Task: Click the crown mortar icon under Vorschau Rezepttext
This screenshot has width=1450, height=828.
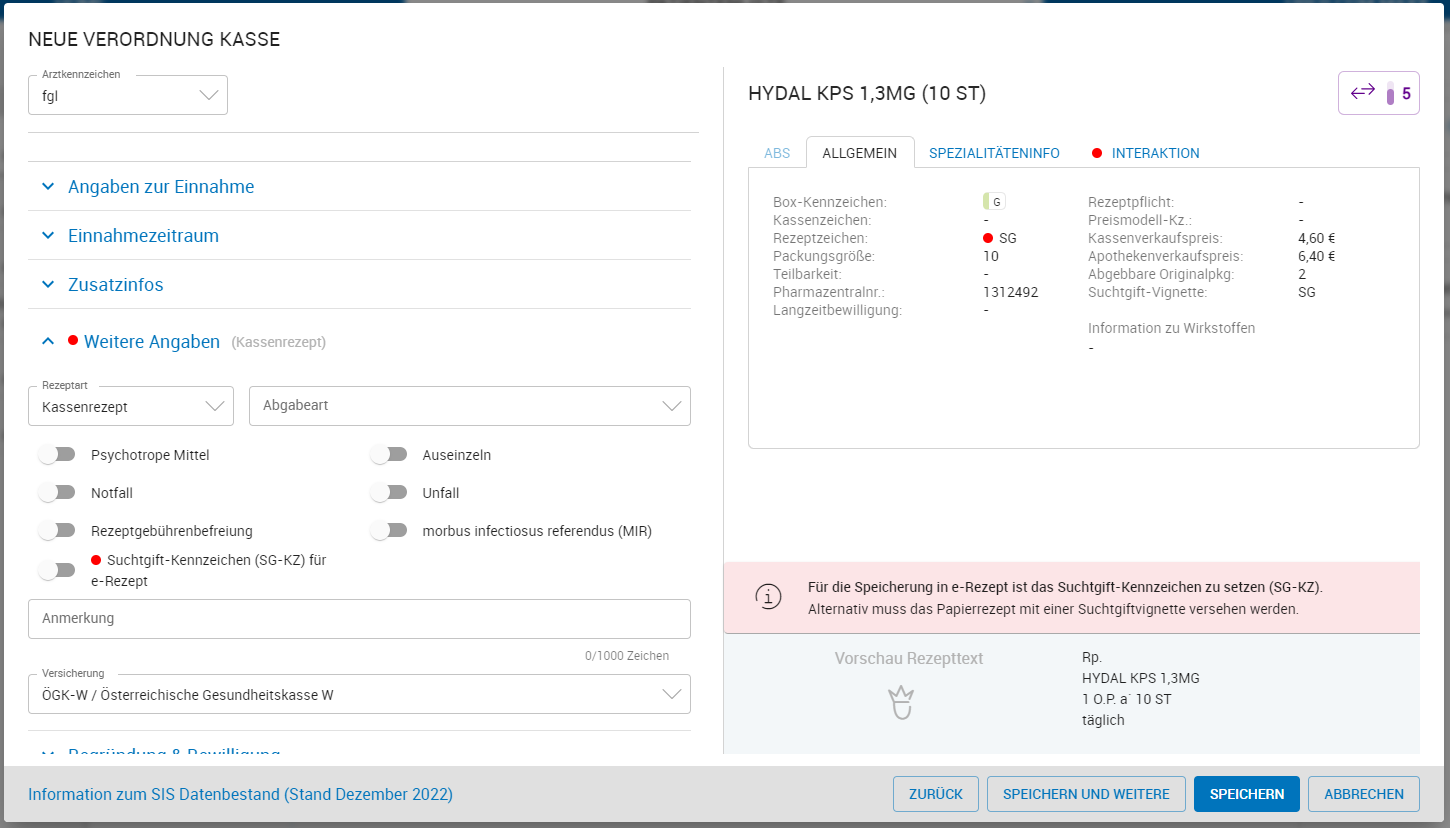Action: tap(902, 702)
